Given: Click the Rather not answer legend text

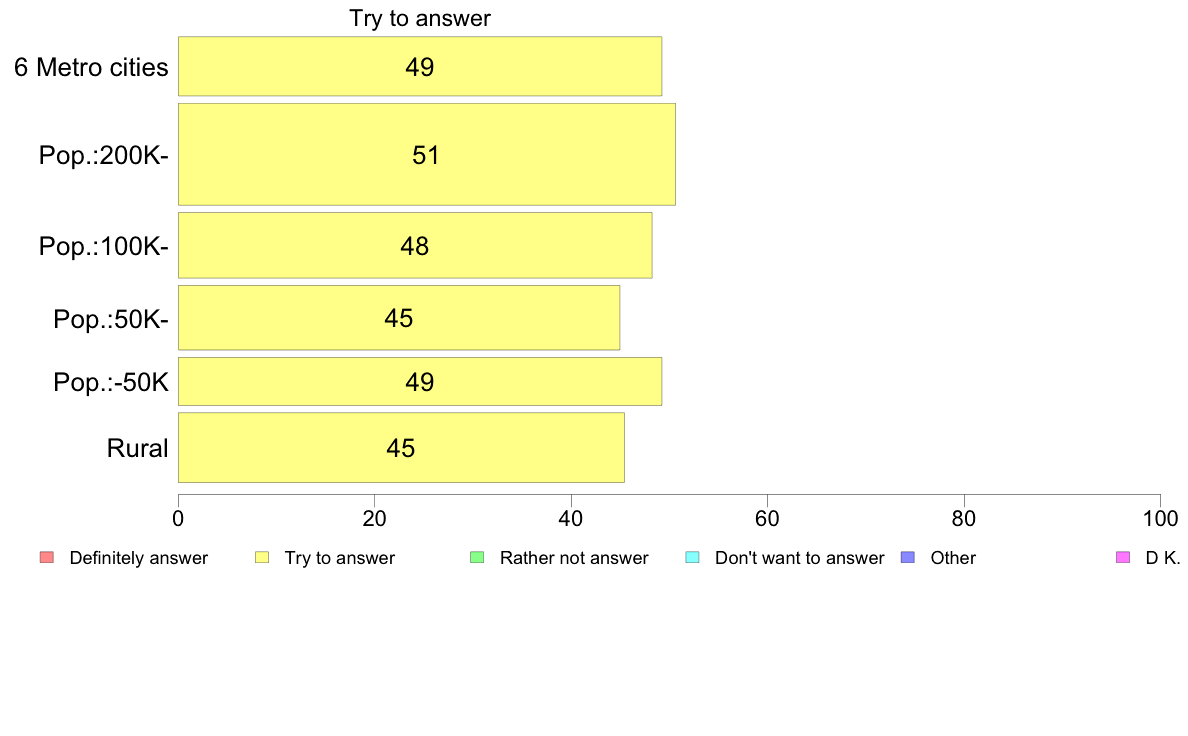Looking at the screenshot, I should tap(574, 558).
